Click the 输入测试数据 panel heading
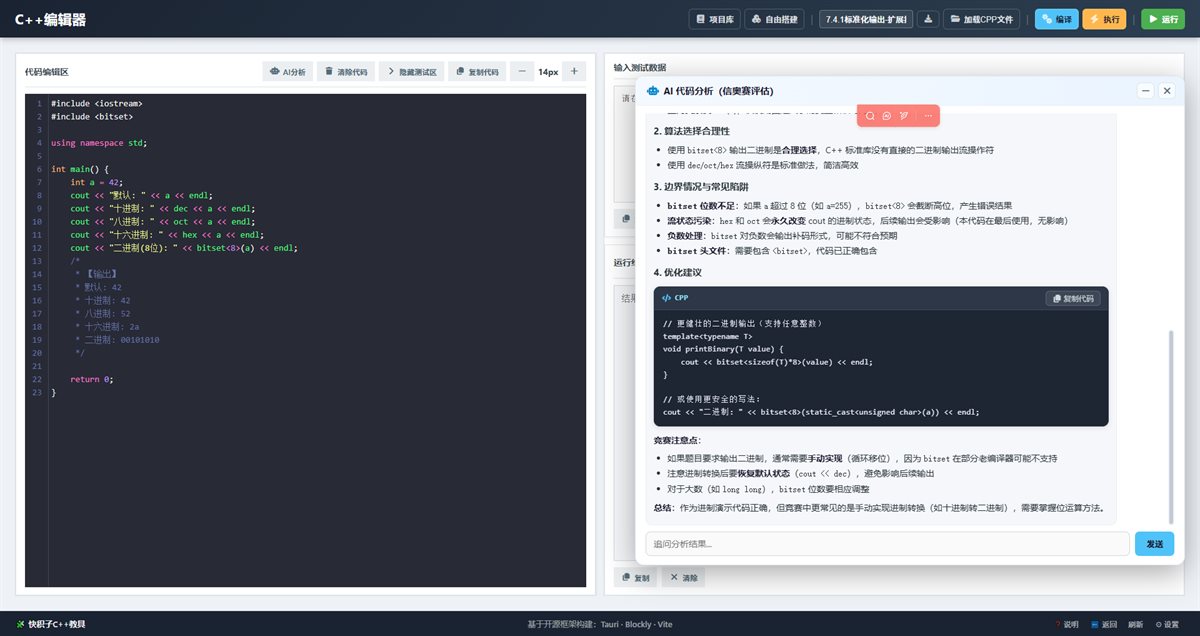 point(640,68)
